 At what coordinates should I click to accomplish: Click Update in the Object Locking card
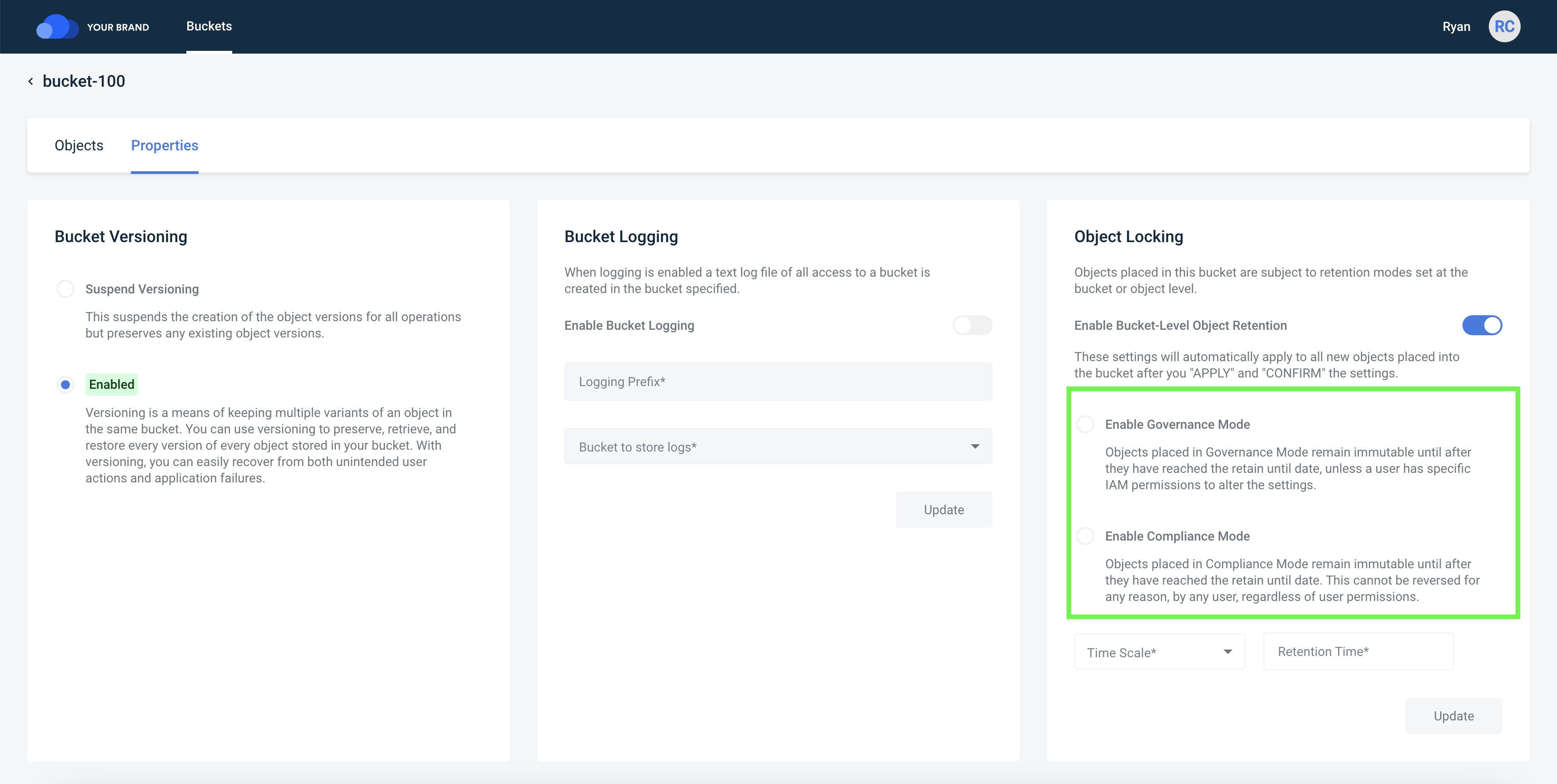pyautogui.click(x=1454, y=716)
